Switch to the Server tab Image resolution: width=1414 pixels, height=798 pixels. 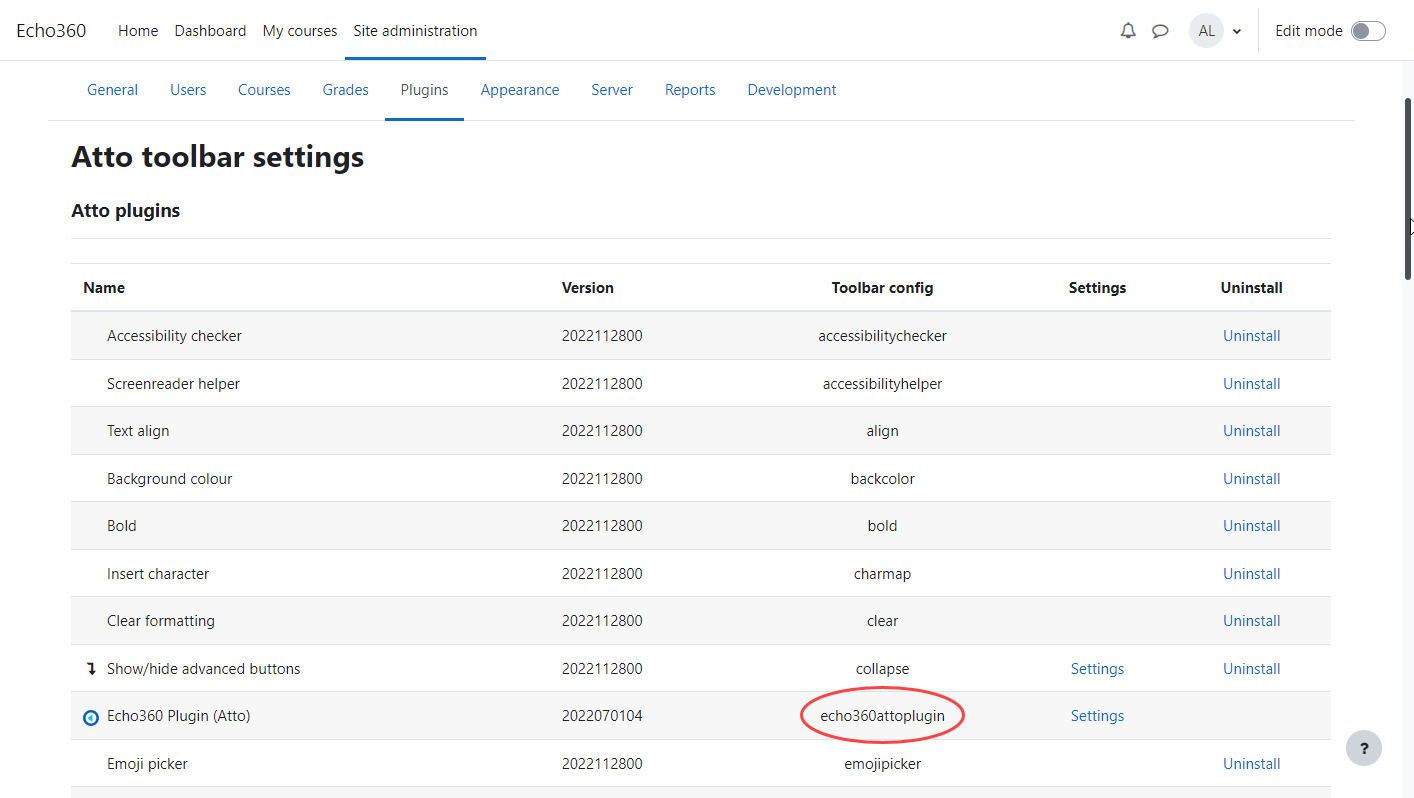(x=612, y=90)
